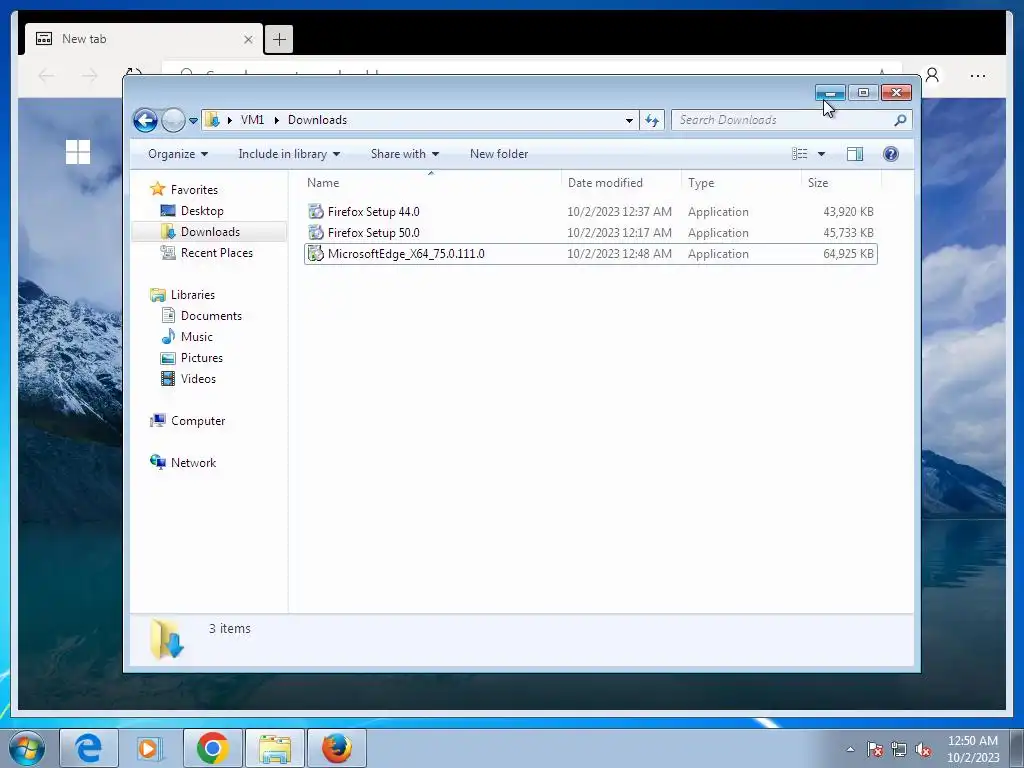Image resolution: width=1024 pixels, height=768 pixels.
Task: Open Windows Media Player from taskbar
Action: [x=150, y=748]
